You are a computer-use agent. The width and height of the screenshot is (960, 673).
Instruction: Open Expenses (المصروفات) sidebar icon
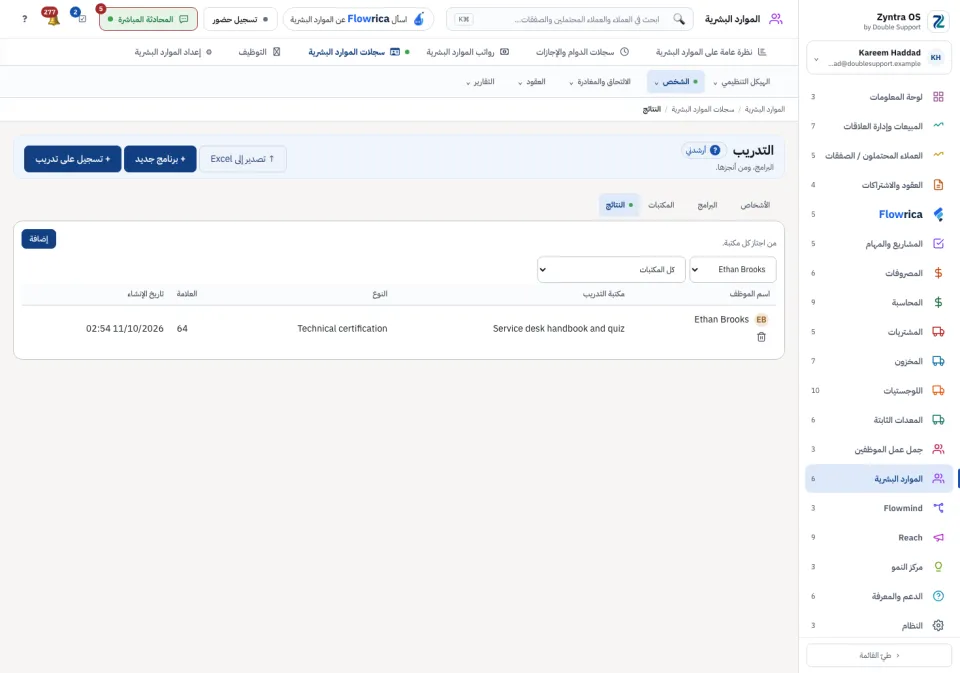[x=938, y=273]
